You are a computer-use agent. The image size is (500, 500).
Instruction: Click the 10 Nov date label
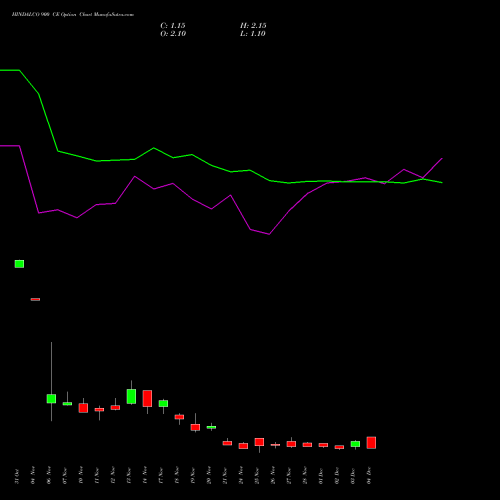pyautogui.click(x=81, y=476)
